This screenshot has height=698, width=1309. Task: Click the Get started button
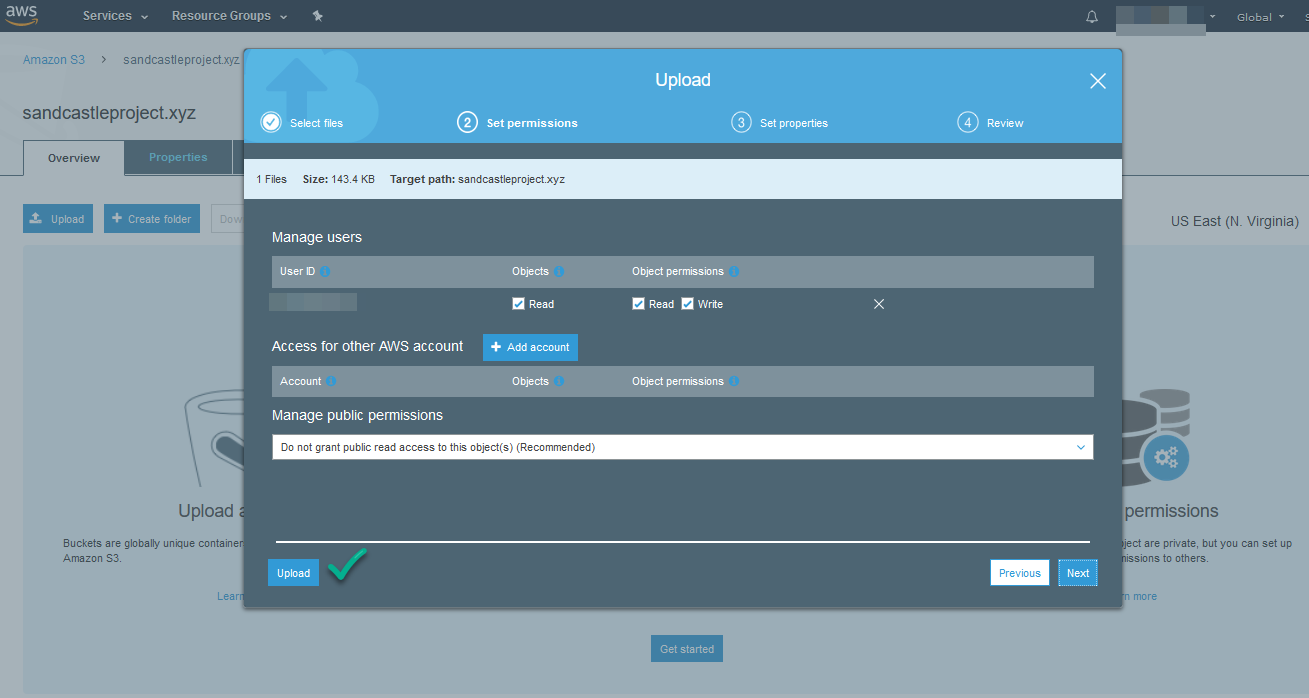[x=687, y=649]
